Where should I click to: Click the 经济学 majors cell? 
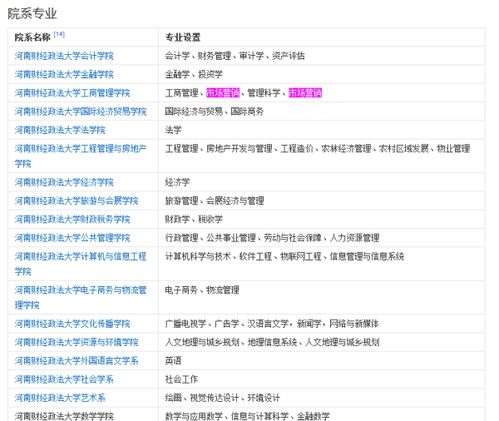click(322, 182)
